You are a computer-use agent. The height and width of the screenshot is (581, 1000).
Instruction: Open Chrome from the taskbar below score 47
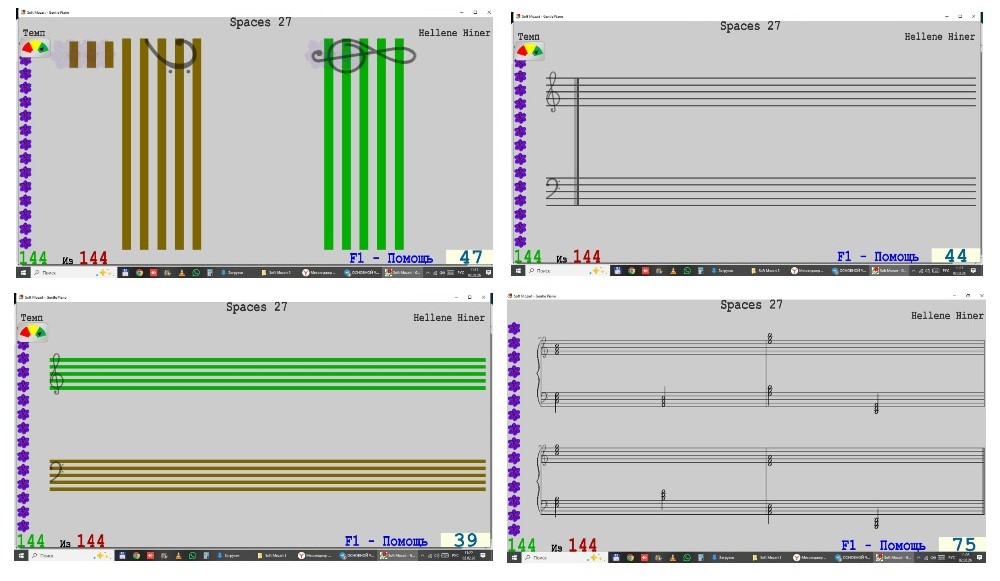point(139,272)
